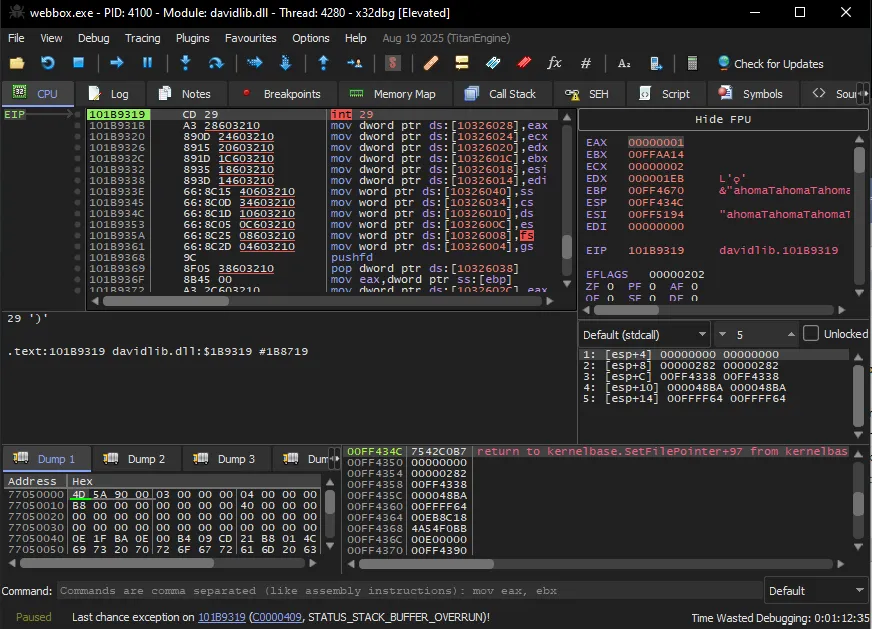
Task: Open the argument count dropdown arrow beside 5
Action: coord(722,334)
